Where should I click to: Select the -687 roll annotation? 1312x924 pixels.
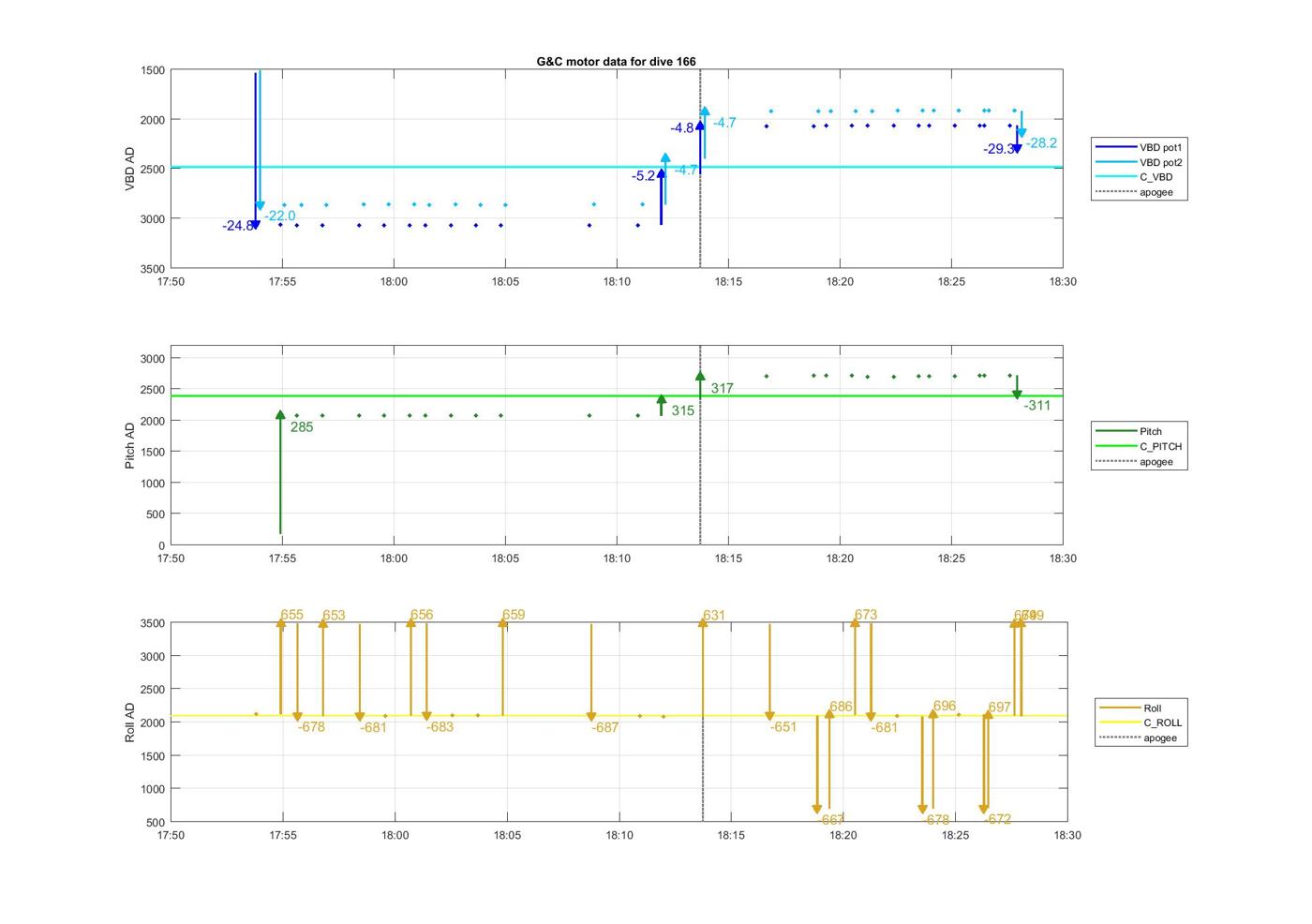[605, 728]
